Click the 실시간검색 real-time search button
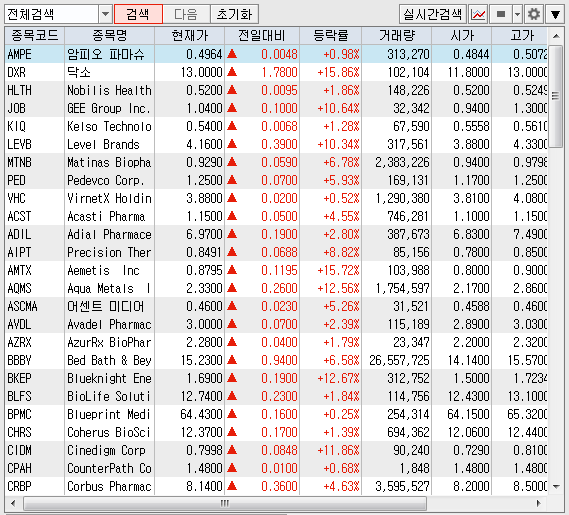This screenshot has width=569, height=515. point(433,15)
